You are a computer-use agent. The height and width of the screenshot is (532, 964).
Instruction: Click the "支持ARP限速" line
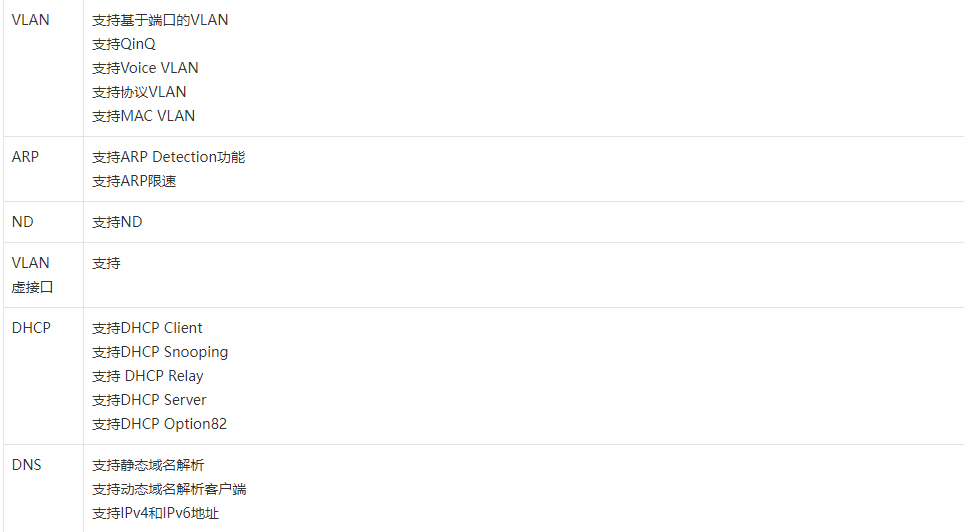[134, 181]
